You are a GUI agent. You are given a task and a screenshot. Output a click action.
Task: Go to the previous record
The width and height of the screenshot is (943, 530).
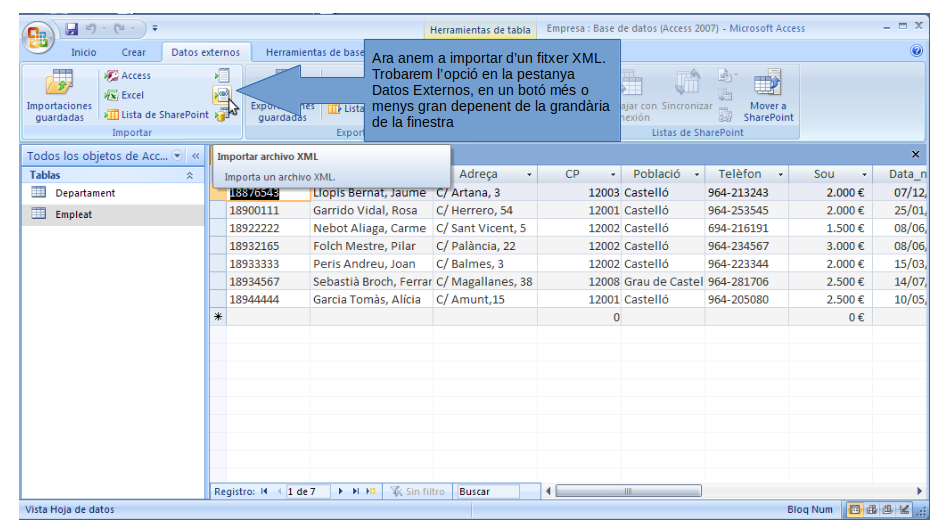pyautogui.click(x=279, y=491)
